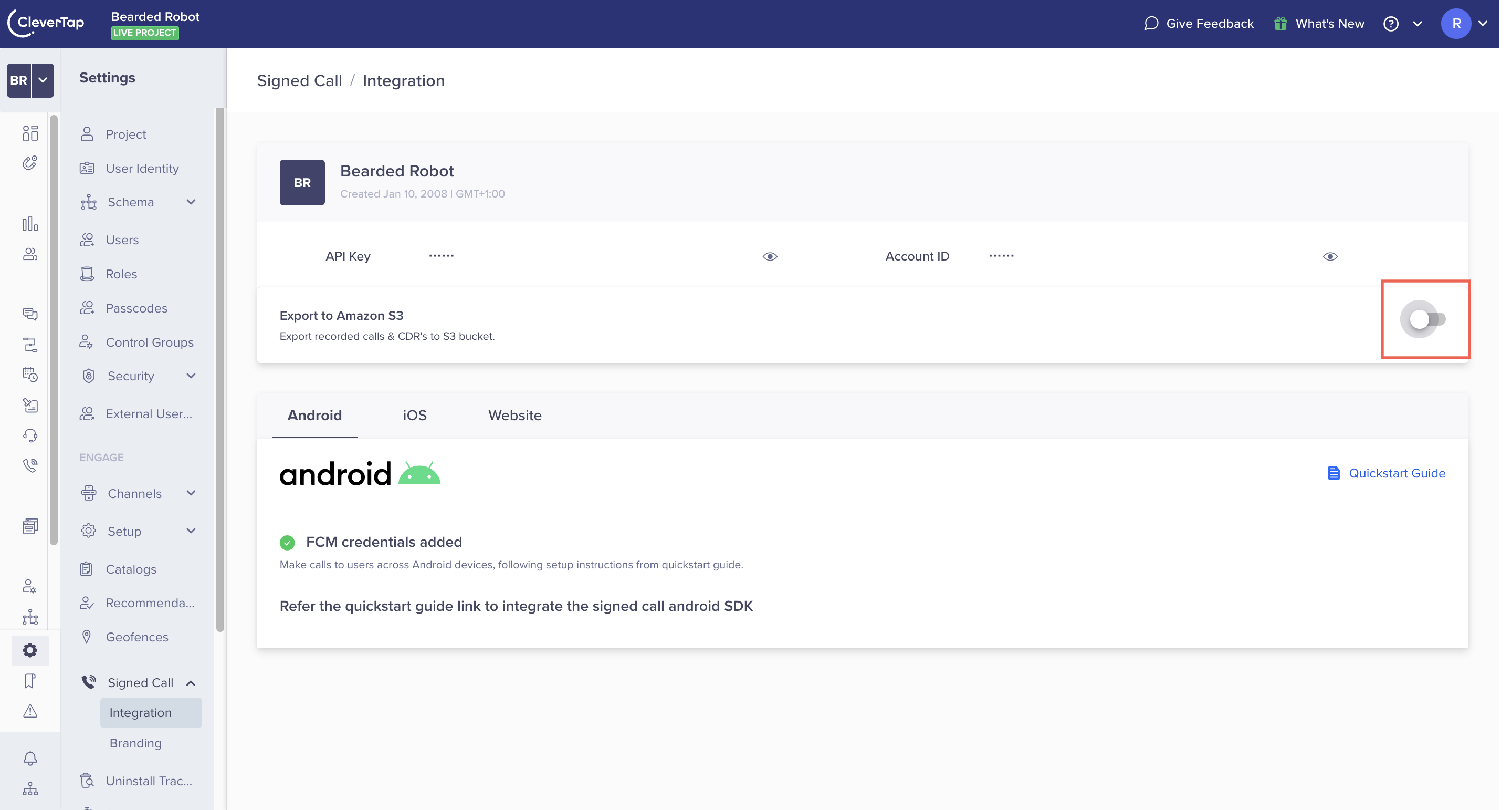Switch to the iOS tab
Image resolution: width=1512 pixels, height=810 pixels.
414,415
